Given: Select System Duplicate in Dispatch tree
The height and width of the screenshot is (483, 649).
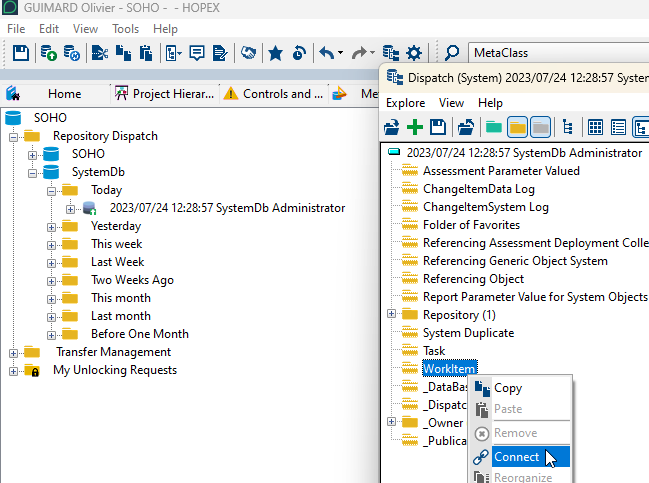Looking at the screenshot, I should coord(469,333).
